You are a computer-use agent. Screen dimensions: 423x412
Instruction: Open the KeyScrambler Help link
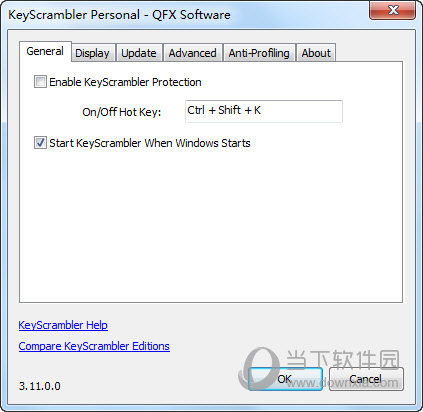tap(63, 325)
